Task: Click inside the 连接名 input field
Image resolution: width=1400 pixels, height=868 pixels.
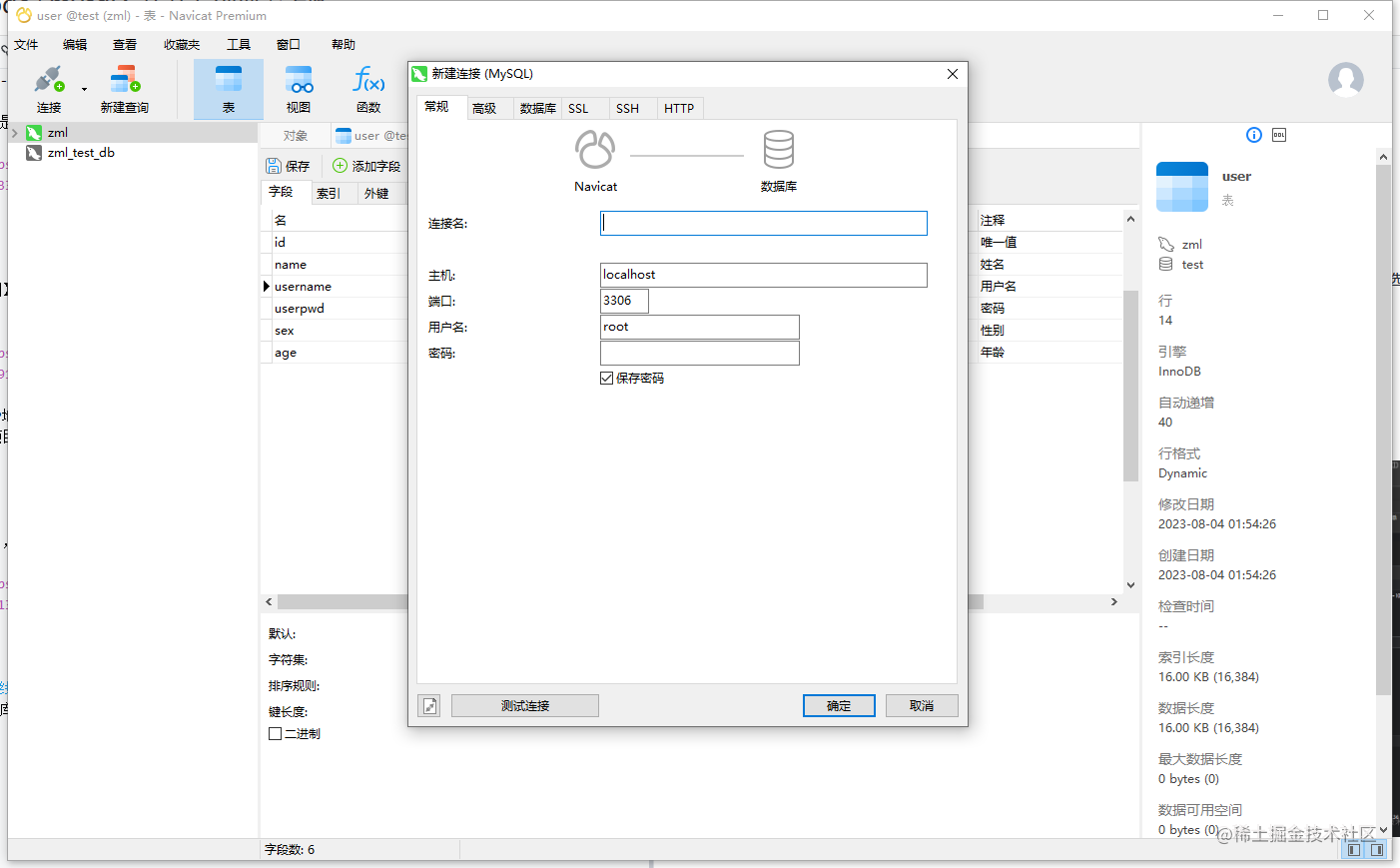Action: click(x=763, y=223)
